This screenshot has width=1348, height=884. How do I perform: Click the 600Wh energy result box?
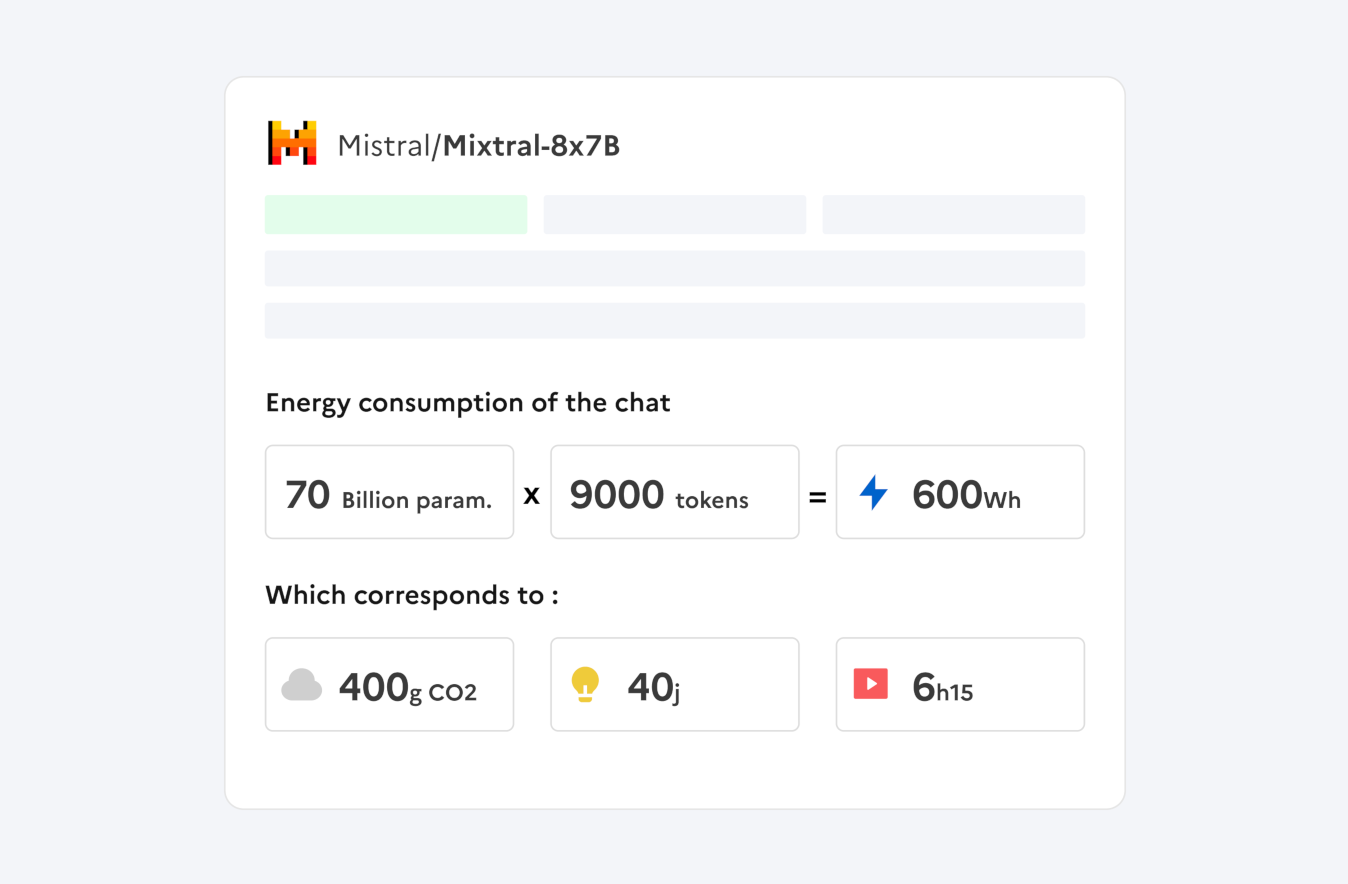point(960,492)
